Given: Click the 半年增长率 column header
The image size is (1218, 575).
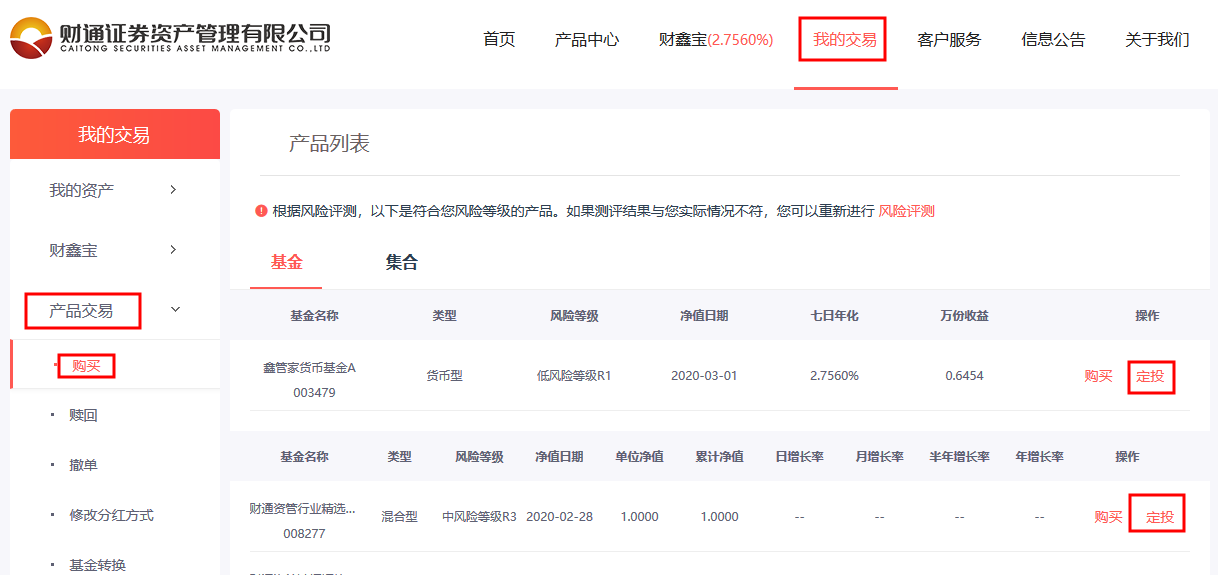Looking at the screenshot, I should click(x=959, y=457).
